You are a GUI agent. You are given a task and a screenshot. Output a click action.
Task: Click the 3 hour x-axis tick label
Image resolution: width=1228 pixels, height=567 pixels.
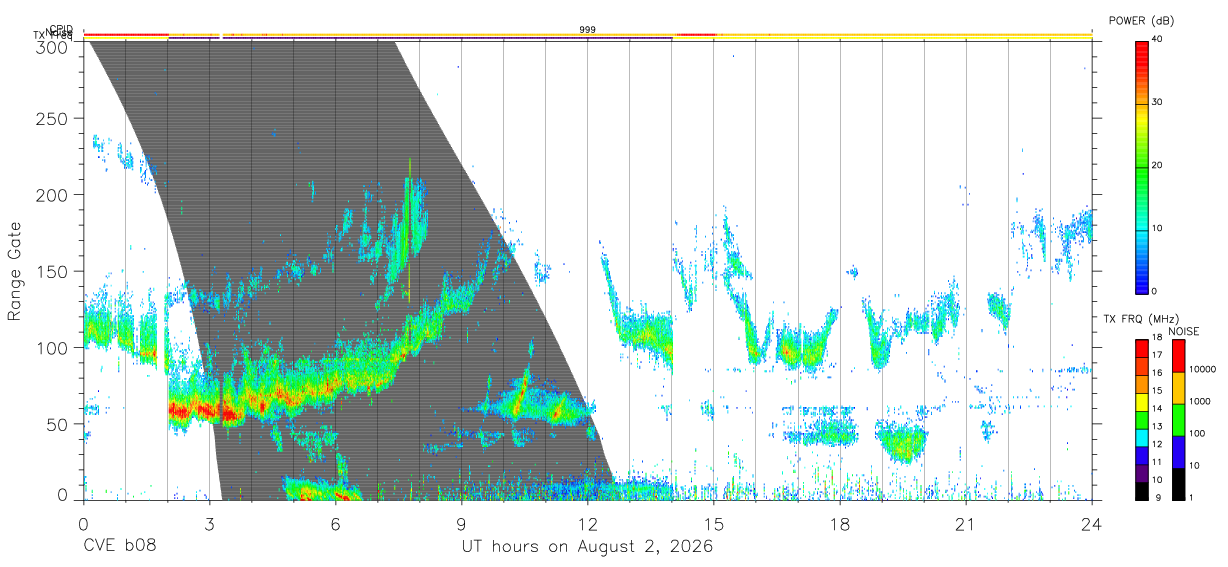[x=209, y=524]
